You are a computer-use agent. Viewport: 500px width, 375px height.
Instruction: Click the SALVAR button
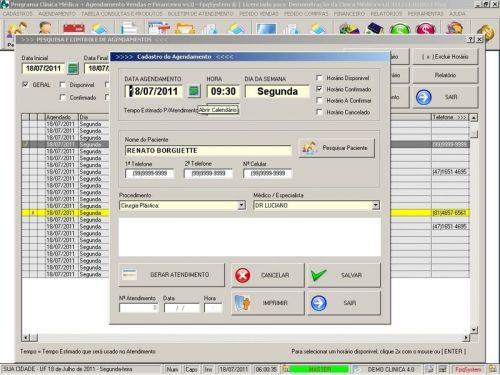pos(344,275)
